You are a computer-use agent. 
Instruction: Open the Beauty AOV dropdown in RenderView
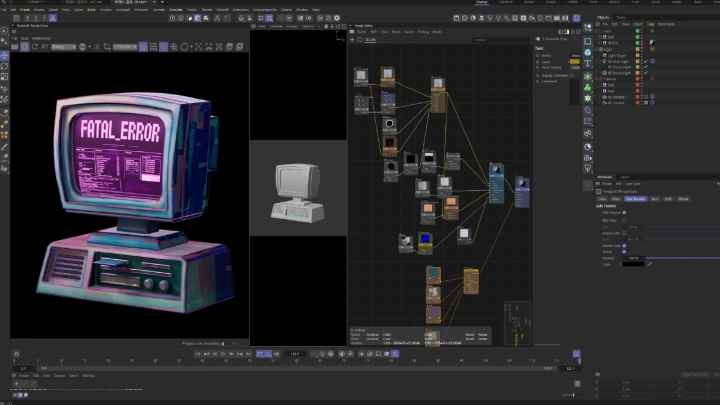tap(63, 46)
